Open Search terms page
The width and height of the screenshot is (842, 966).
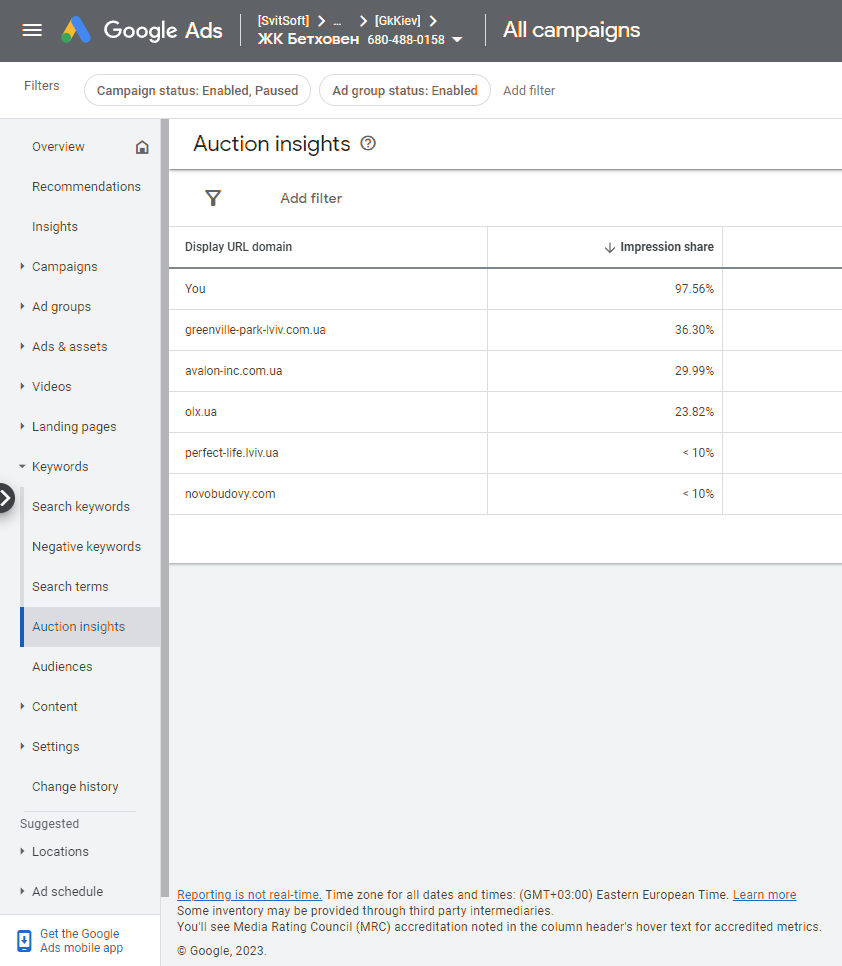70,586
